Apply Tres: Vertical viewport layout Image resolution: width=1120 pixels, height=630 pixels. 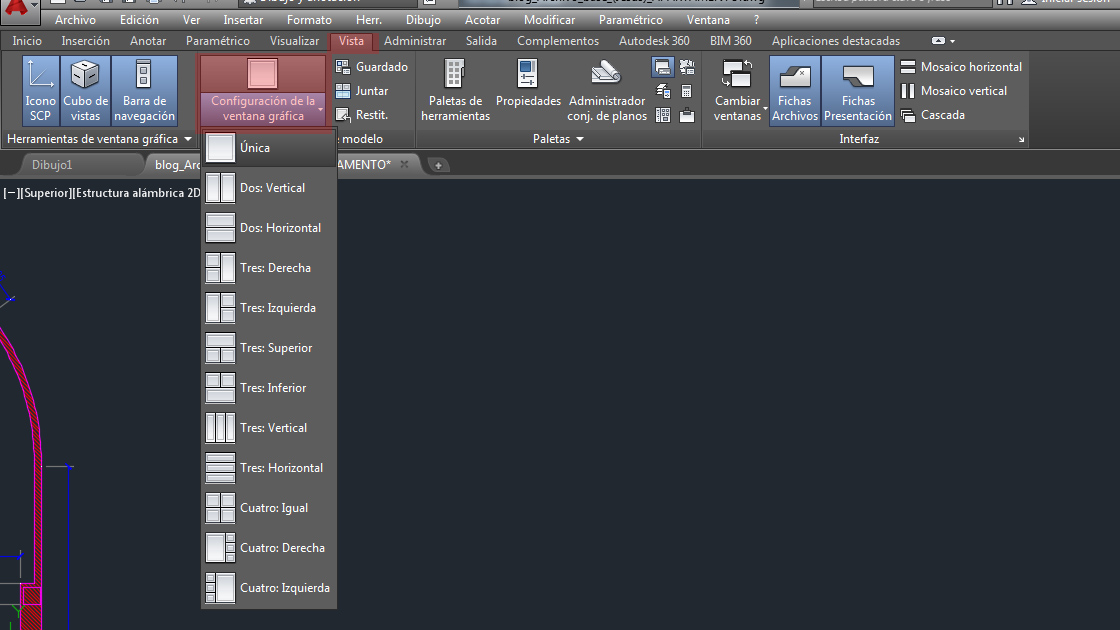coord(269,428)
